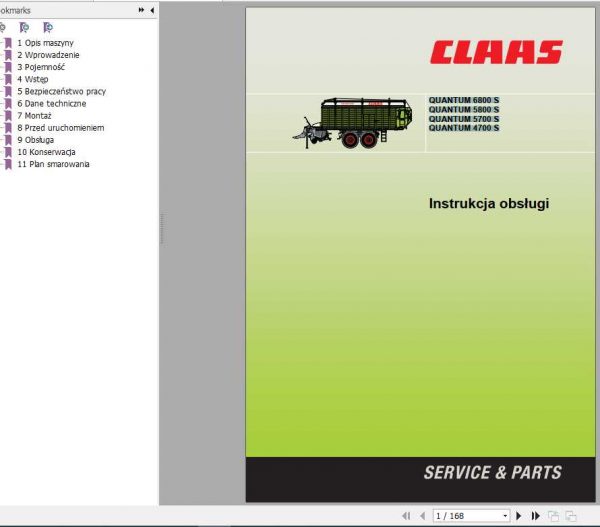Open bookmark 3 Pojemność
Image resolution: width=600 pixels, height=527 pixels.
41,67
